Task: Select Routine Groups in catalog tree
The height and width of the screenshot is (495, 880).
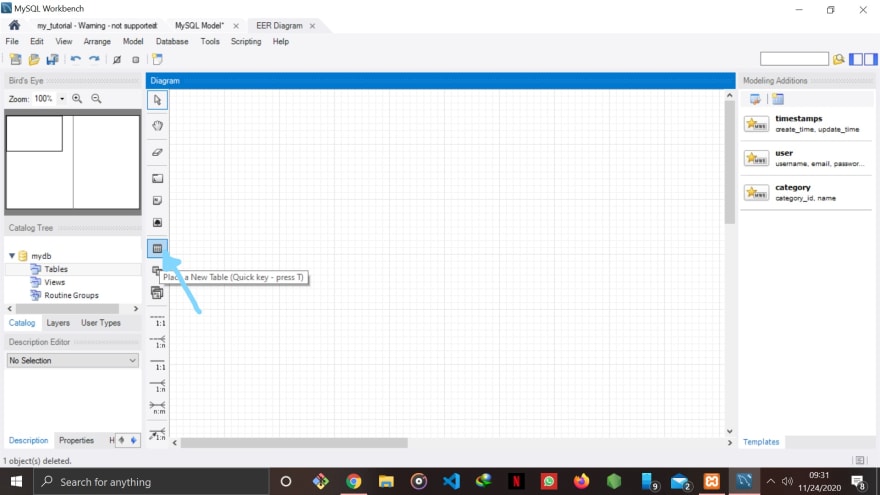Action: click(x=71, y=295)
